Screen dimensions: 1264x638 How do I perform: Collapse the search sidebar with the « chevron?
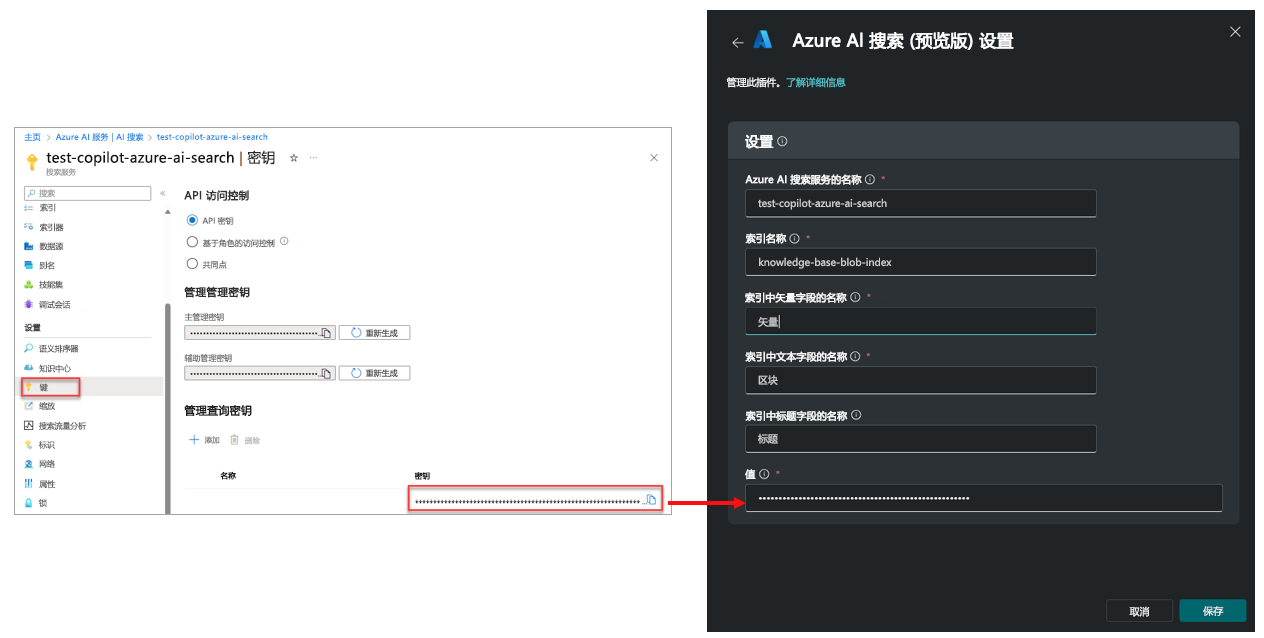coord(162,193)
